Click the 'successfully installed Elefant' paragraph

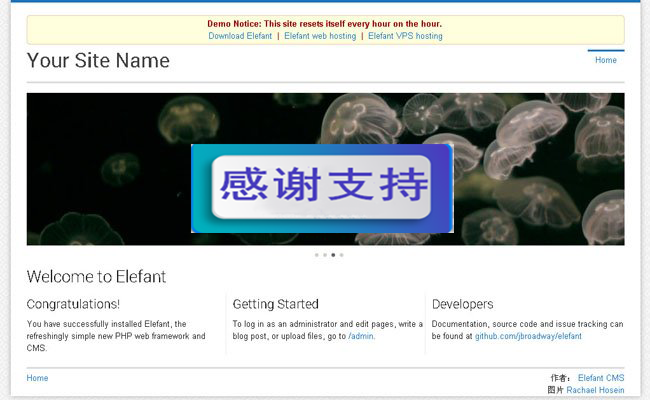tap(116, 336)
